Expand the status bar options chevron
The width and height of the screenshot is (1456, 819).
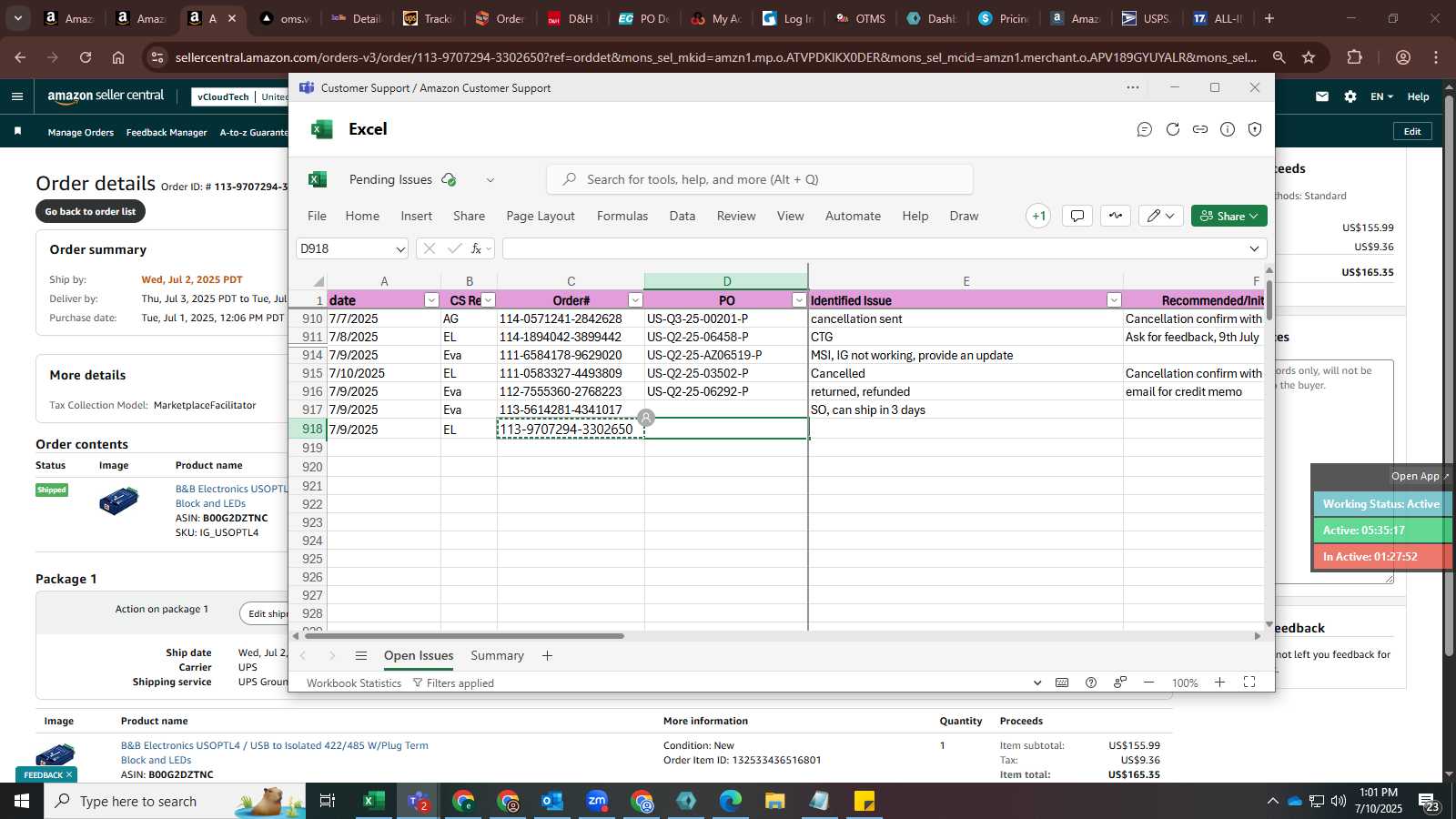[x=1036, y=682]
